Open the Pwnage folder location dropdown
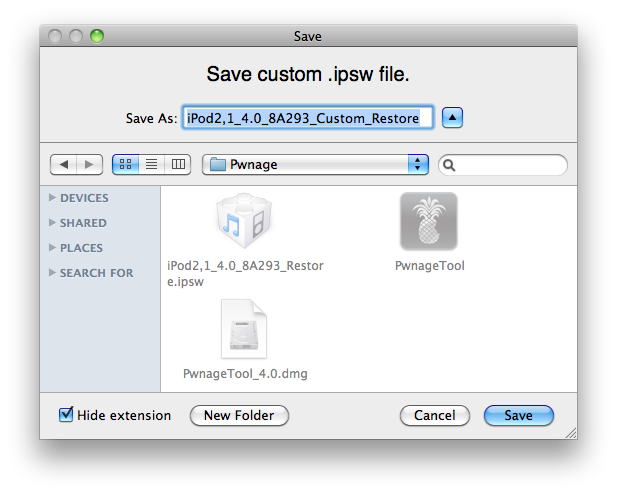The height and width of the screenshot is (494, 617). coord(315,164)
